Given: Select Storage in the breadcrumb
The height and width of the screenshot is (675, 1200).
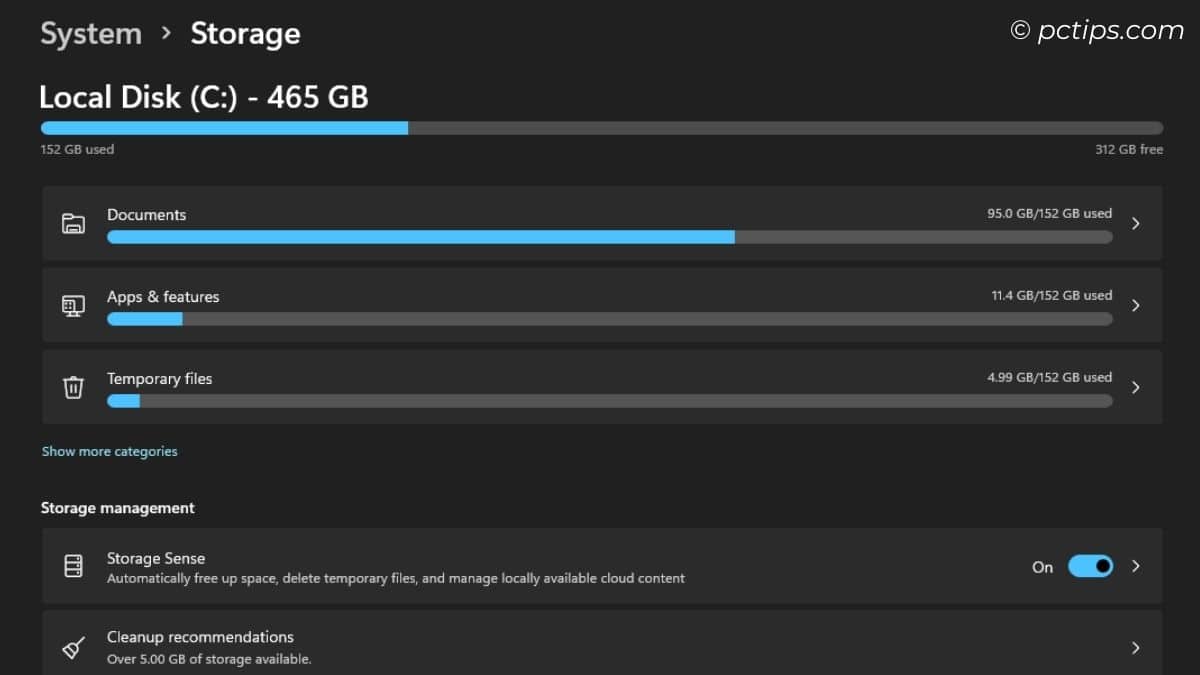Looking at the screenshot, I should coord(245,33).
